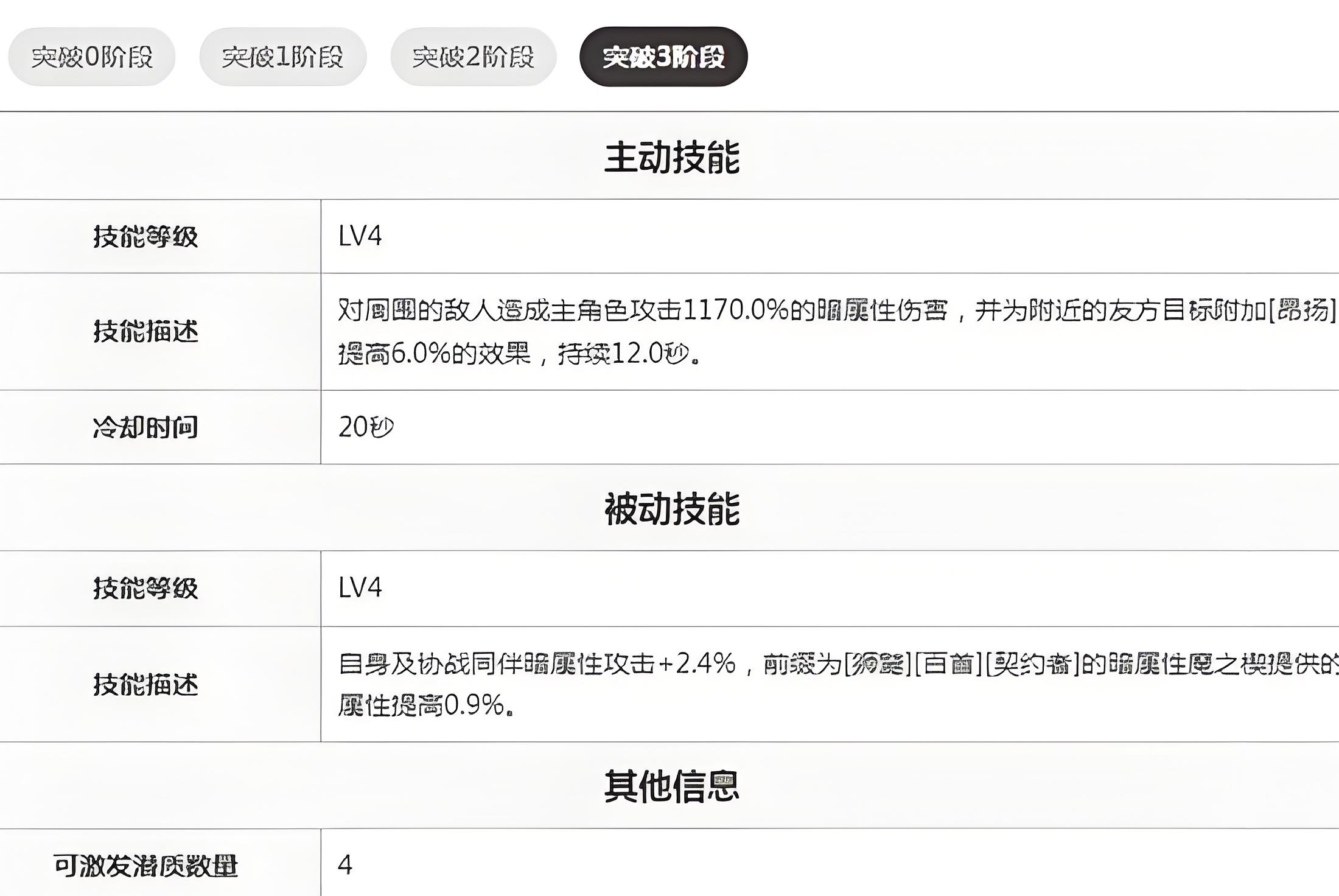This screenshot has height=896, width=1339.
Task: Click LV4 value in 主动技能 section
Action: click(x=360, y=236)
